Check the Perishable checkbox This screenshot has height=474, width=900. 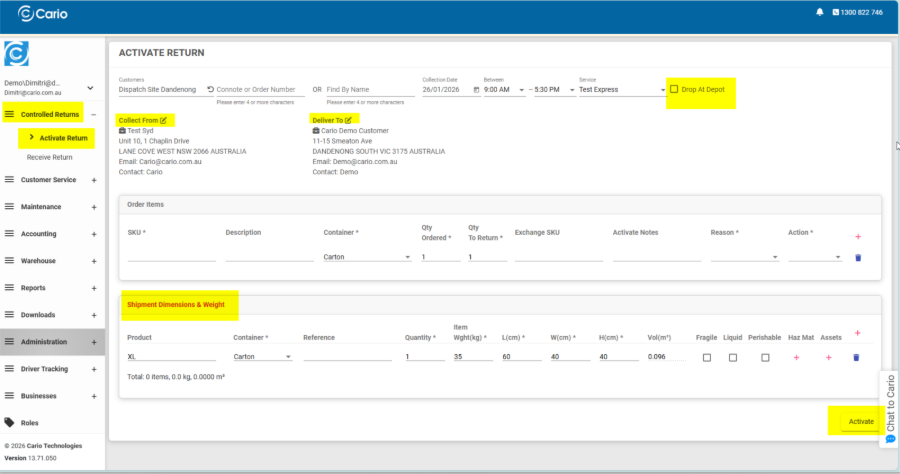click(x=765, y=357)
